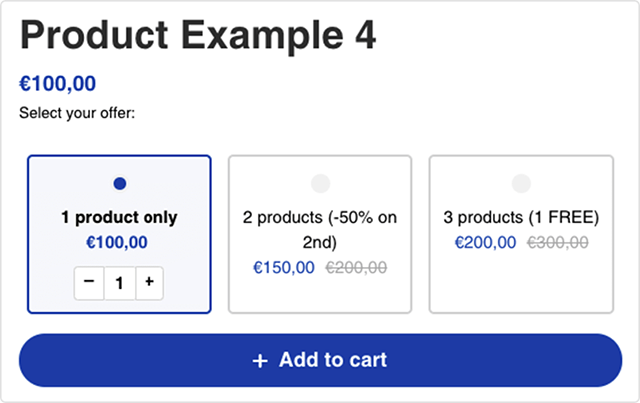Choose the 3 products (1 FREE) label
Screen dimensions: 640x403
[521, 217]
